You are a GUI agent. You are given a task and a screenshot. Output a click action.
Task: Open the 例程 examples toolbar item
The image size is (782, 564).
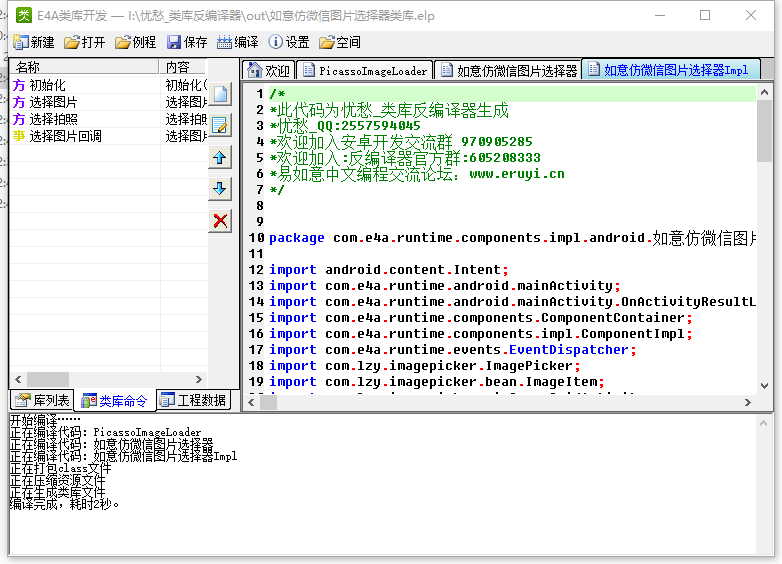[x=136, y=42]
